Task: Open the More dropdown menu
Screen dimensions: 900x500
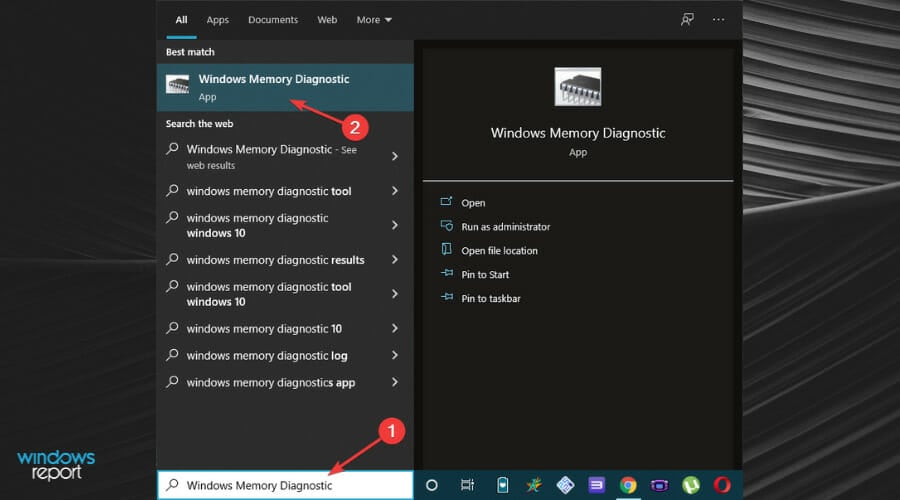Action: [x=374, y=20]
